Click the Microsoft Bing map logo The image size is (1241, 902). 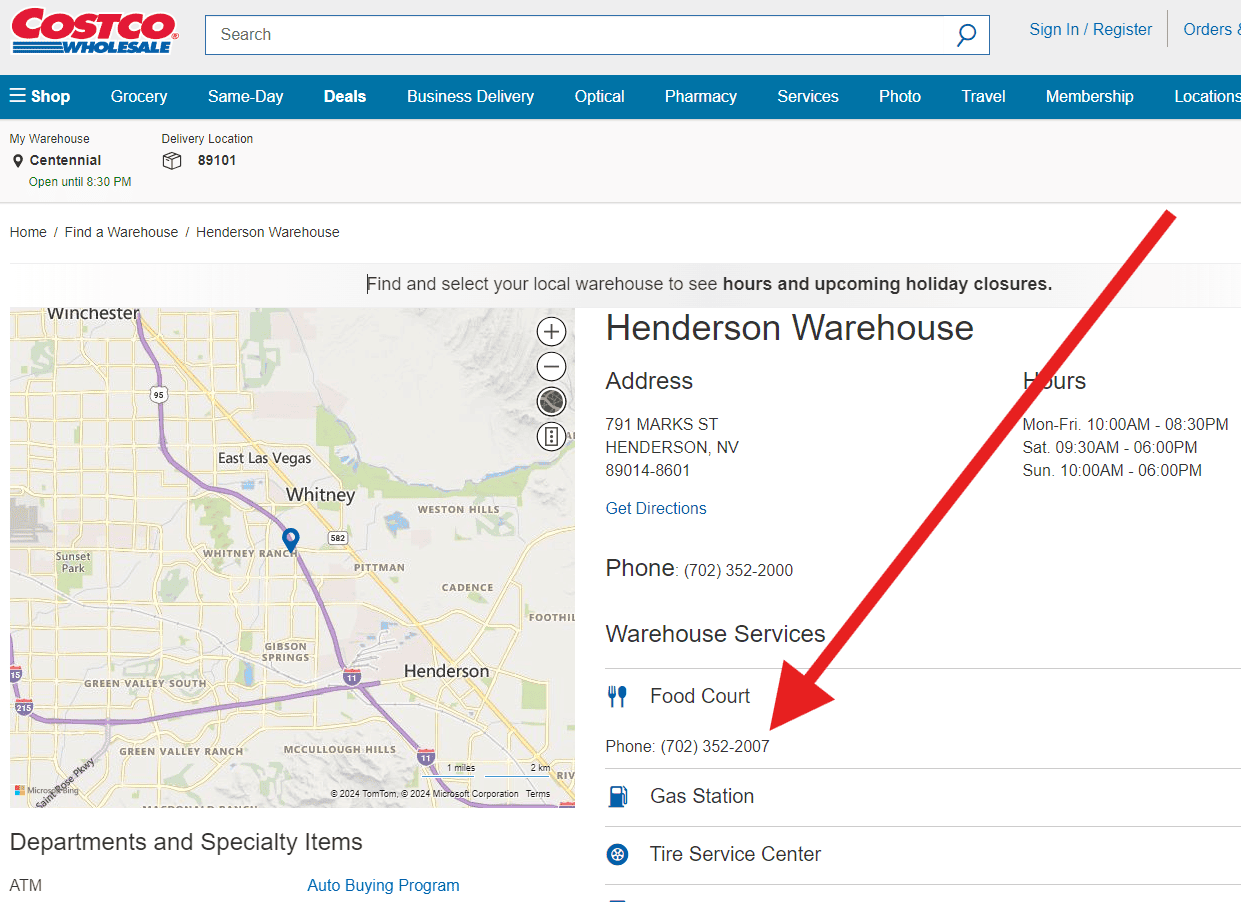[46, 791]
